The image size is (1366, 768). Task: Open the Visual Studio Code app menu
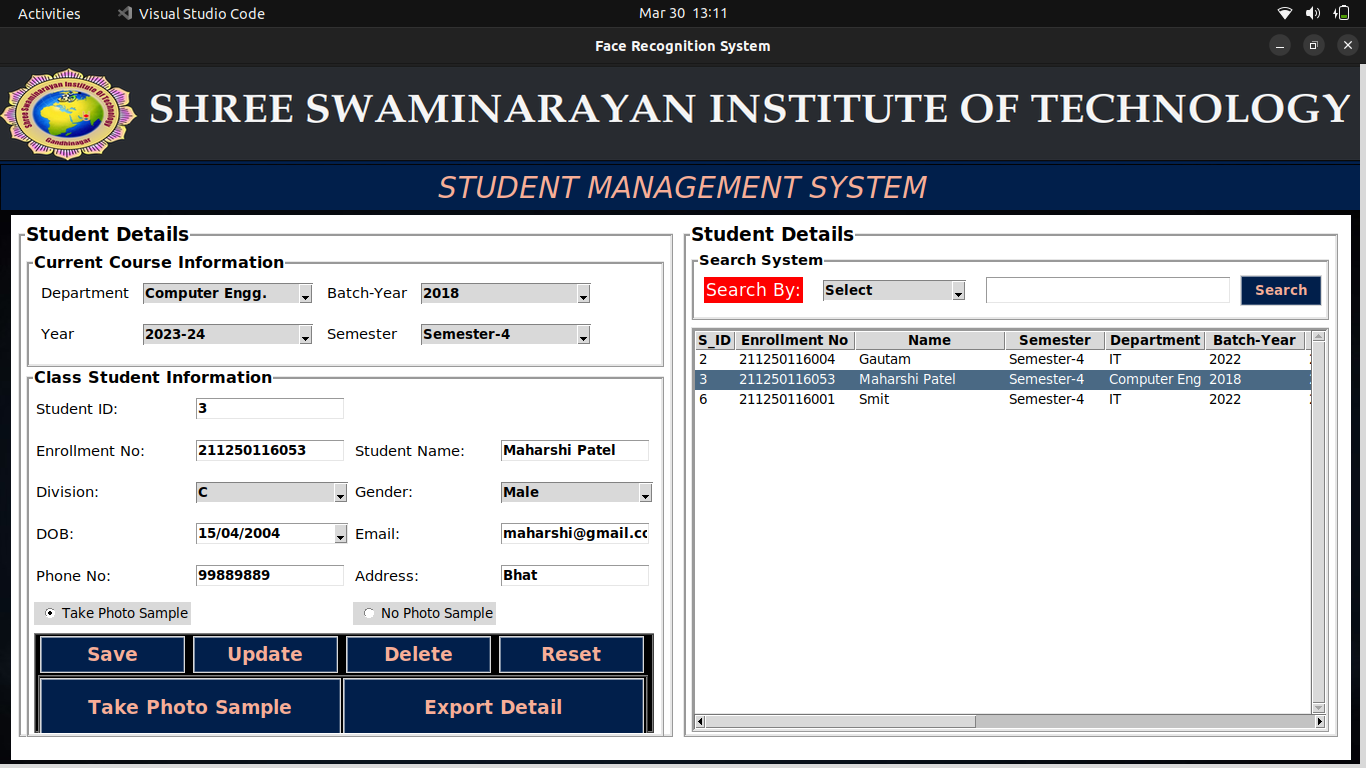(191, 13)
